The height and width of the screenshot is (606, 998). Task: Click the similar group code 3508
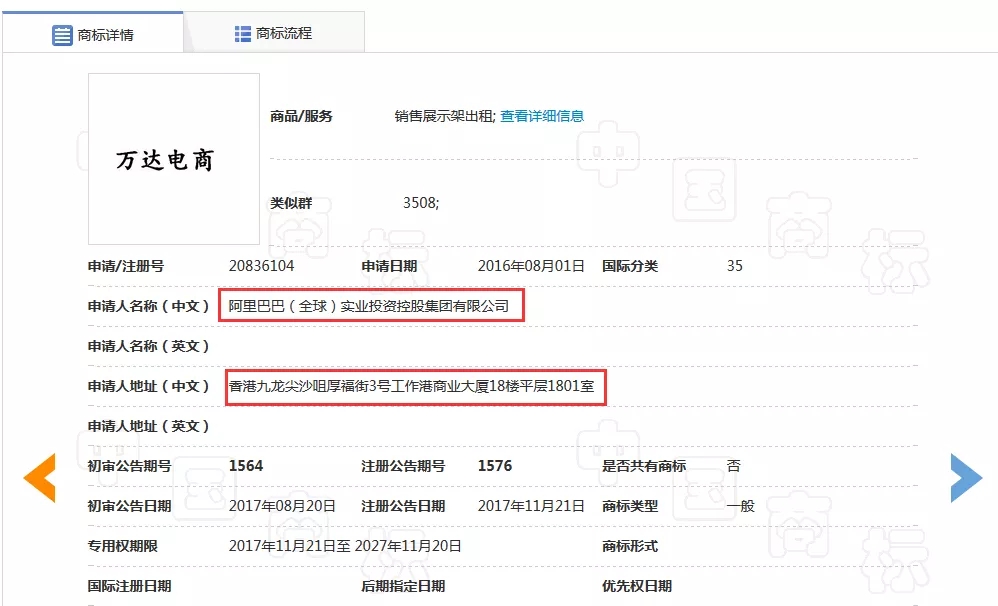(x=420, y=202)
